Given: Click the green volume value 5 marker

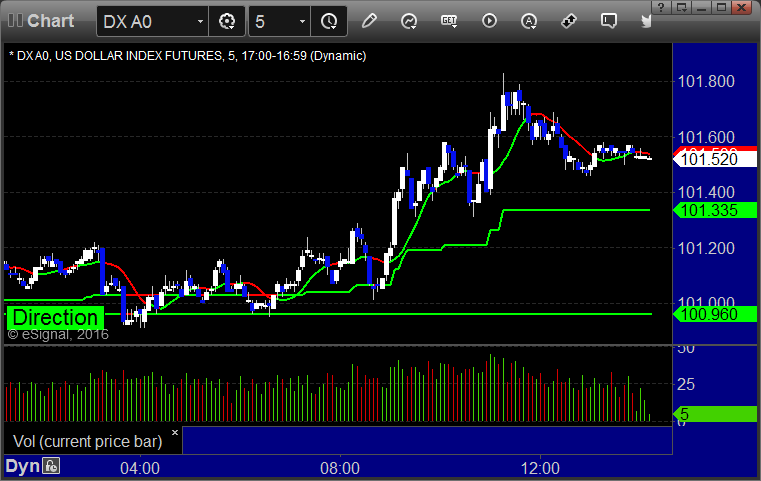Looking at the screenshot, I should pyautogui.click(x=715, y=414).
